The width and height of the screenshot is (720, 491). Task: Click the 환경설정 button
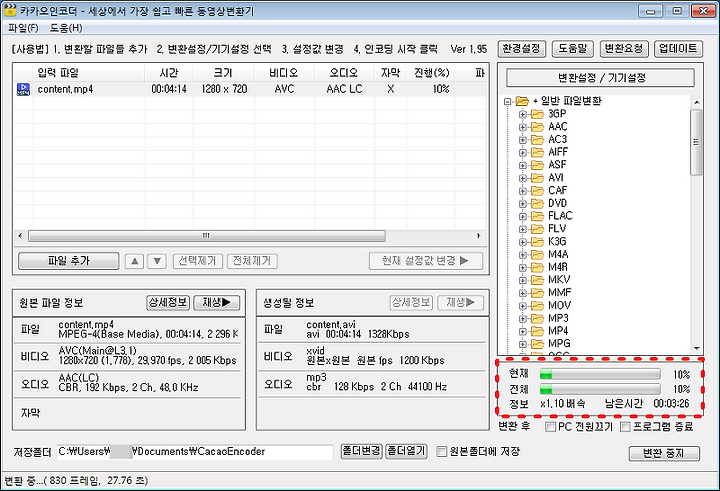522,49
